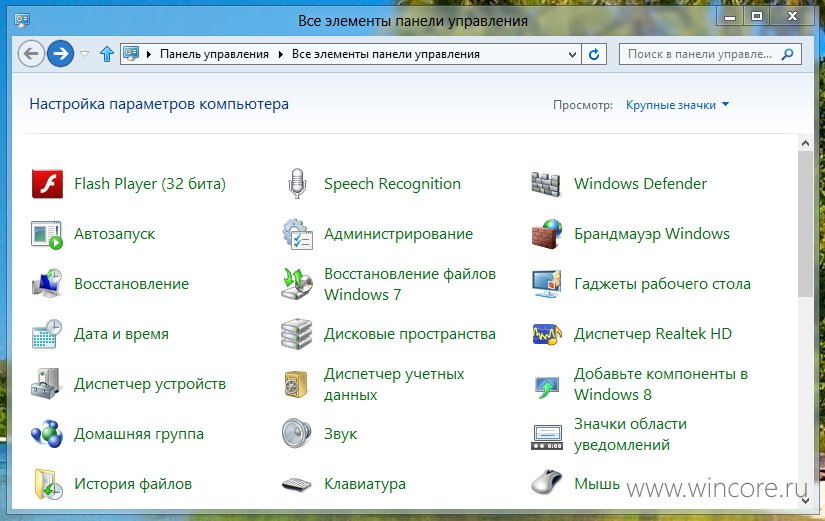Expand the arrow before Панель управления breadcrumb

pyautogui.click(x=149, y=54)
